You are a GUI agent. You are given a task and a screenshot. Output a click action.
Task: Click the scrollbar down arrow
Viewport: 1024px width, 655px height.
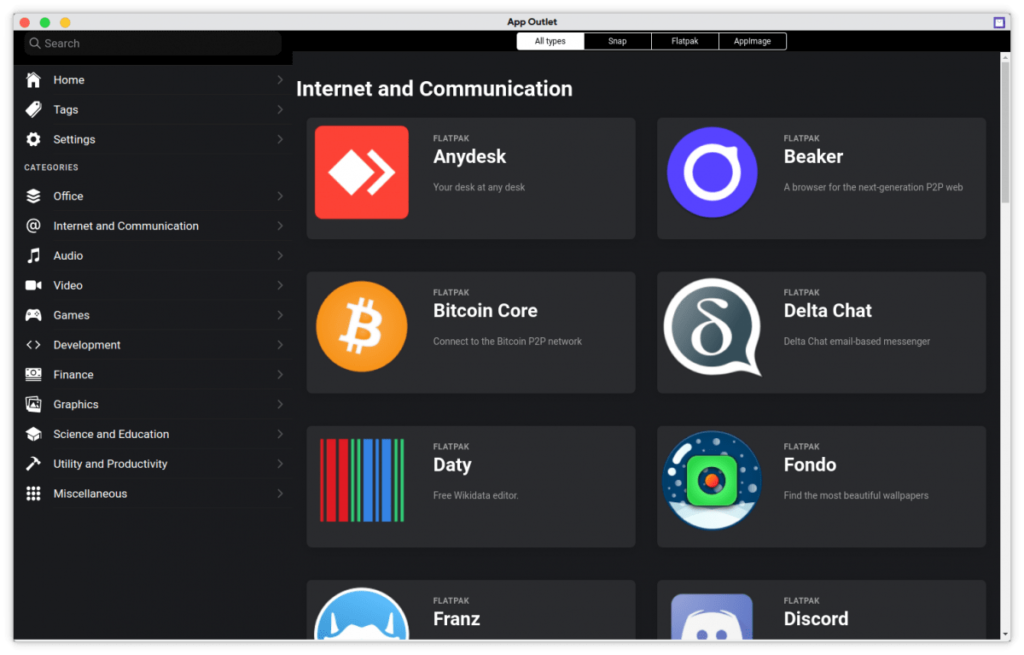(x=1005, y=634)
